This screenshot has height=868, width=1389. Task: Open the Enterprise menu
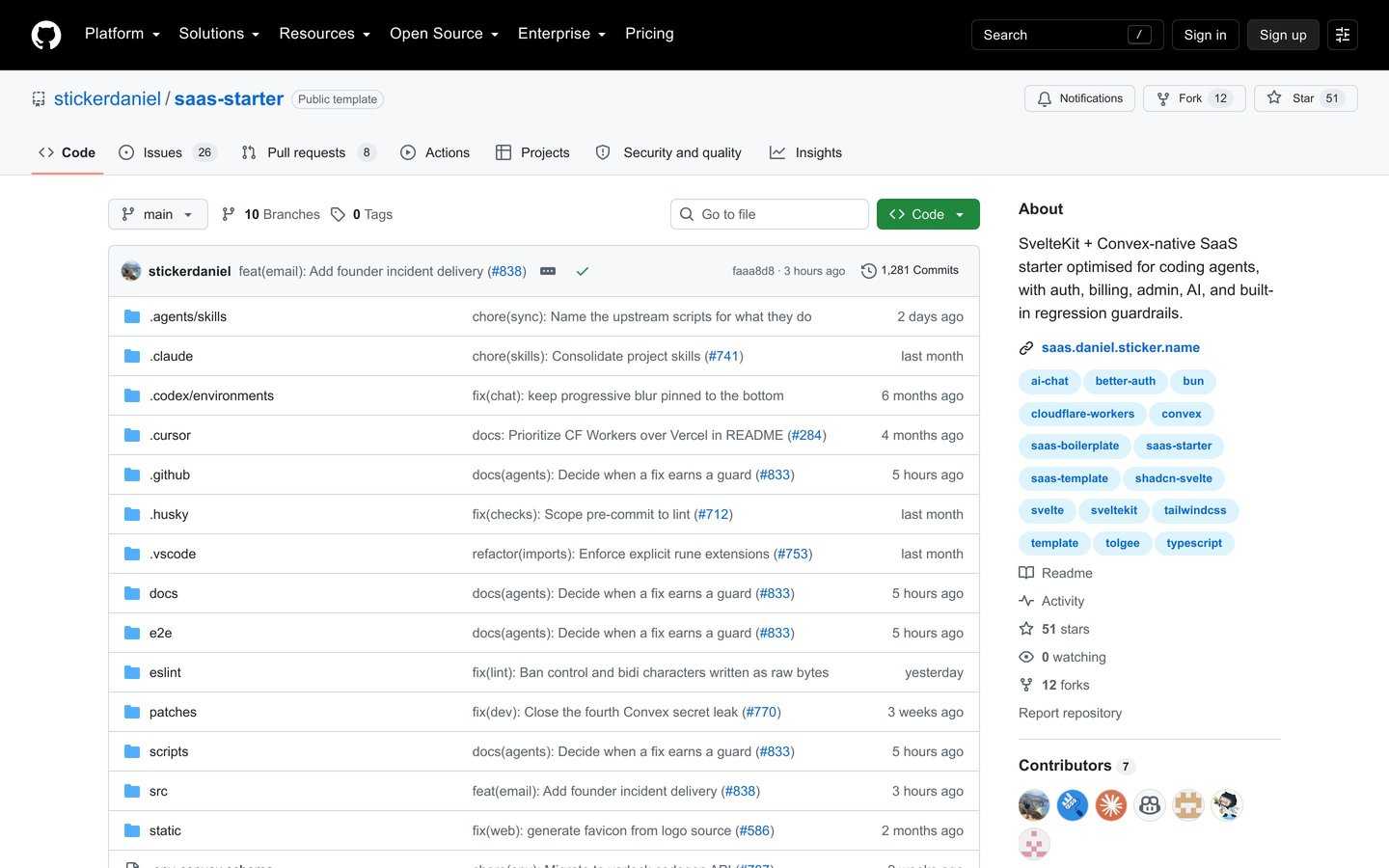(x=562, y=34)
